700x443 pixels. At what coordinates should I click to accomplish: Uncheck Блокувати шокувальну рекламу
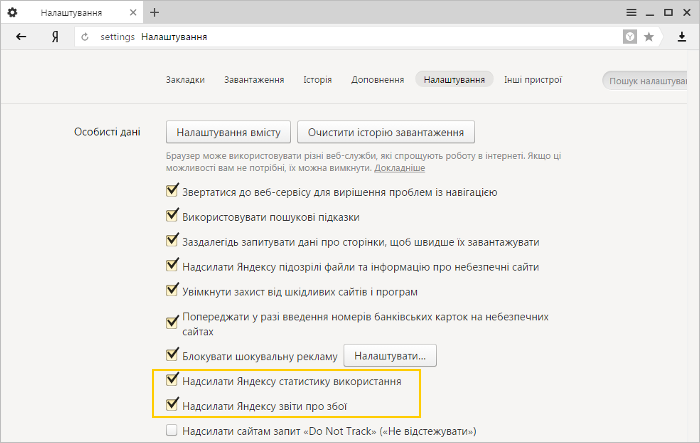(172, 355)
